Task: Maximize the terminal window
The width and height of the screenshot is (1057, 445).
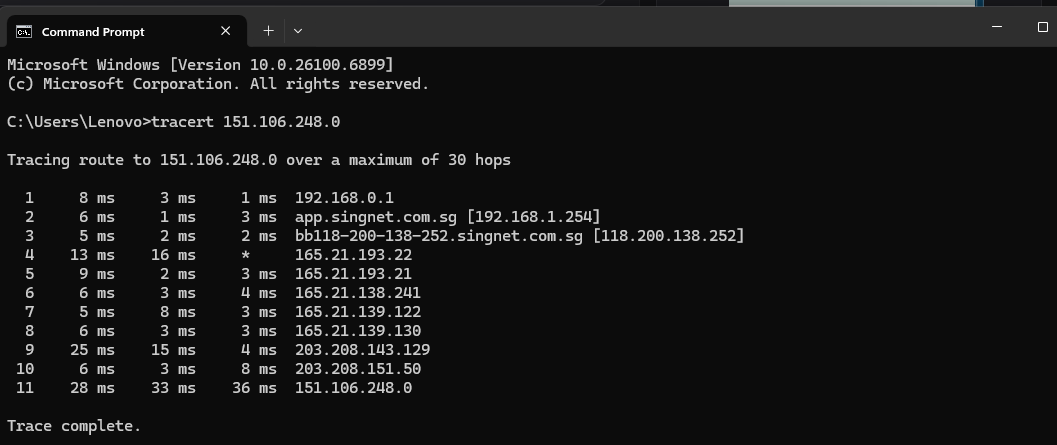Action: [1043, 27]
